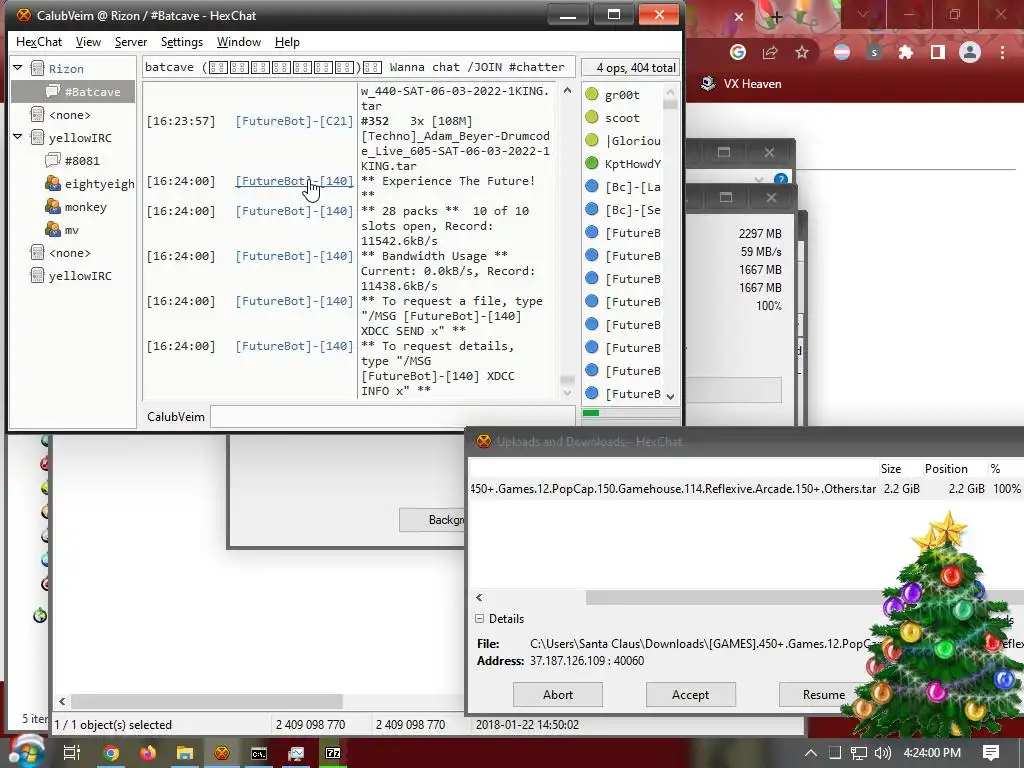Click the monkey user dialog icon
Viewport: 1024px width, 768px height.
pyautogui.click(x=53, y=206)
